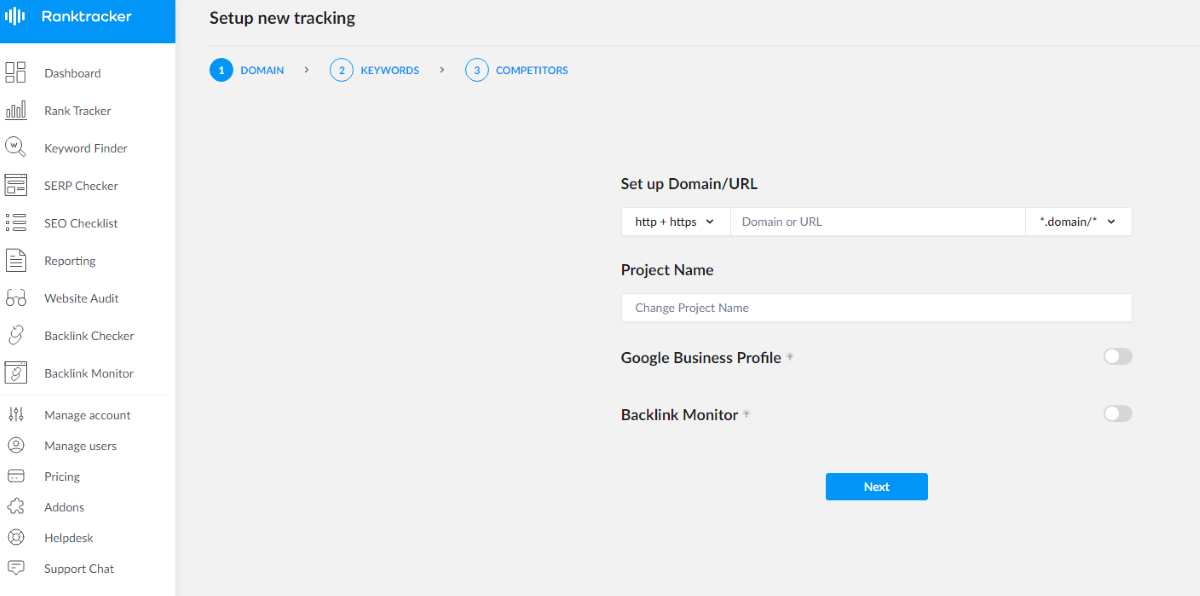
Task: Focus the Change Project Name field
Action: point(877,308)
